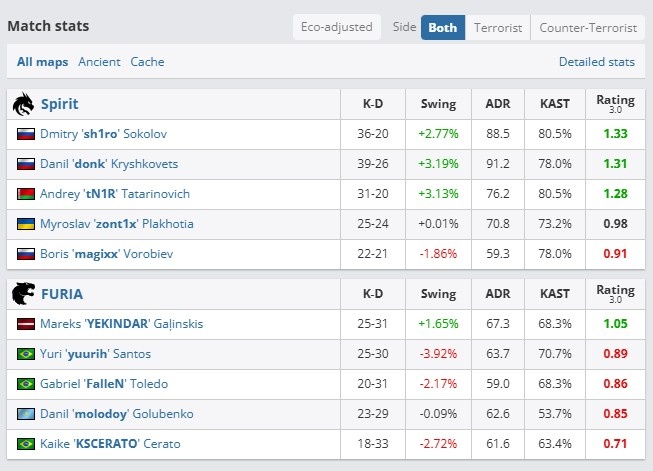
Task: Click the Kazakhstan flag next to molodoy
Action: (x=26, y=414)
